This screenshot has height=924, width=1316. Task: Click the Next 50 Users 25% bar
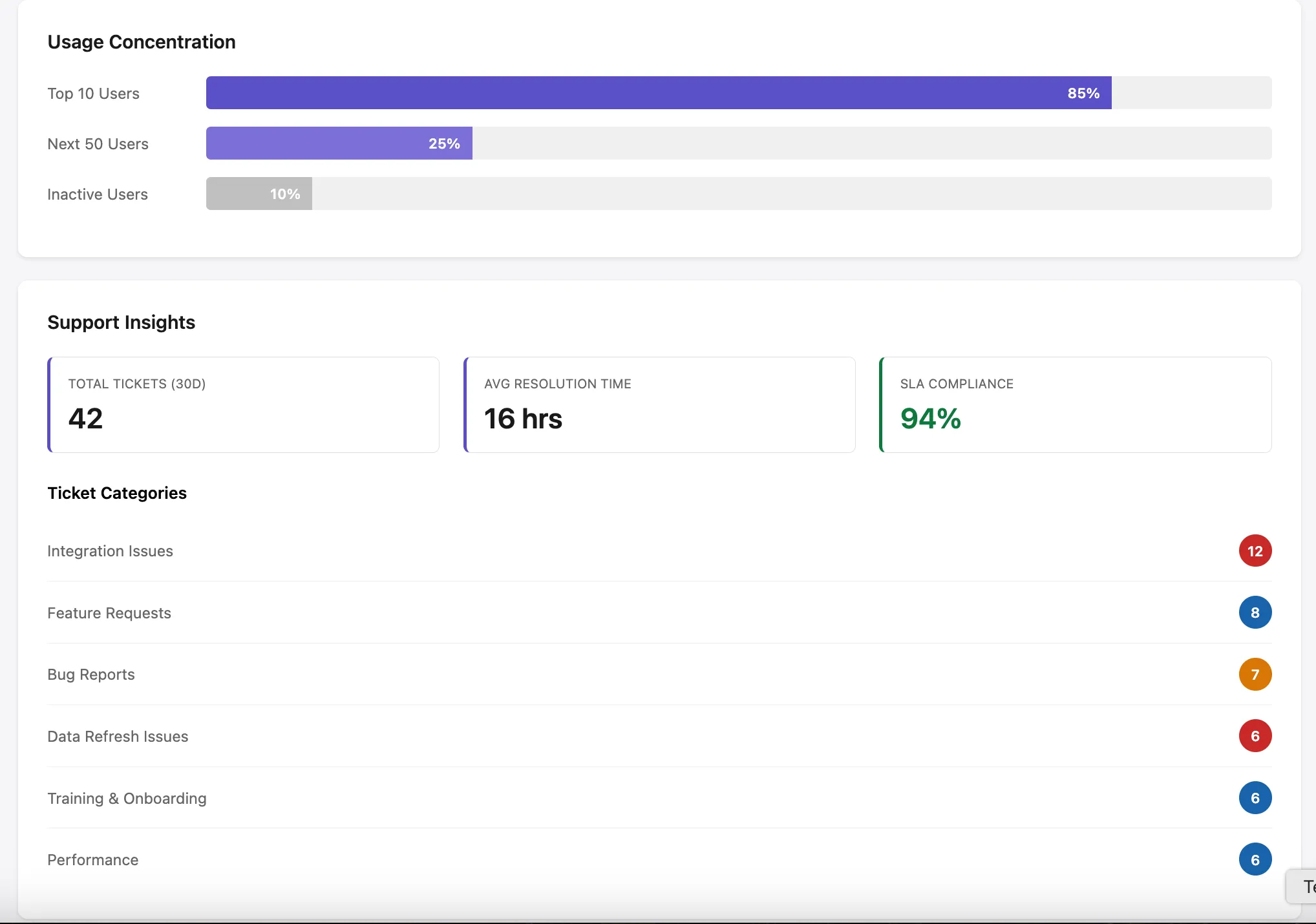[x=339, y=143]
